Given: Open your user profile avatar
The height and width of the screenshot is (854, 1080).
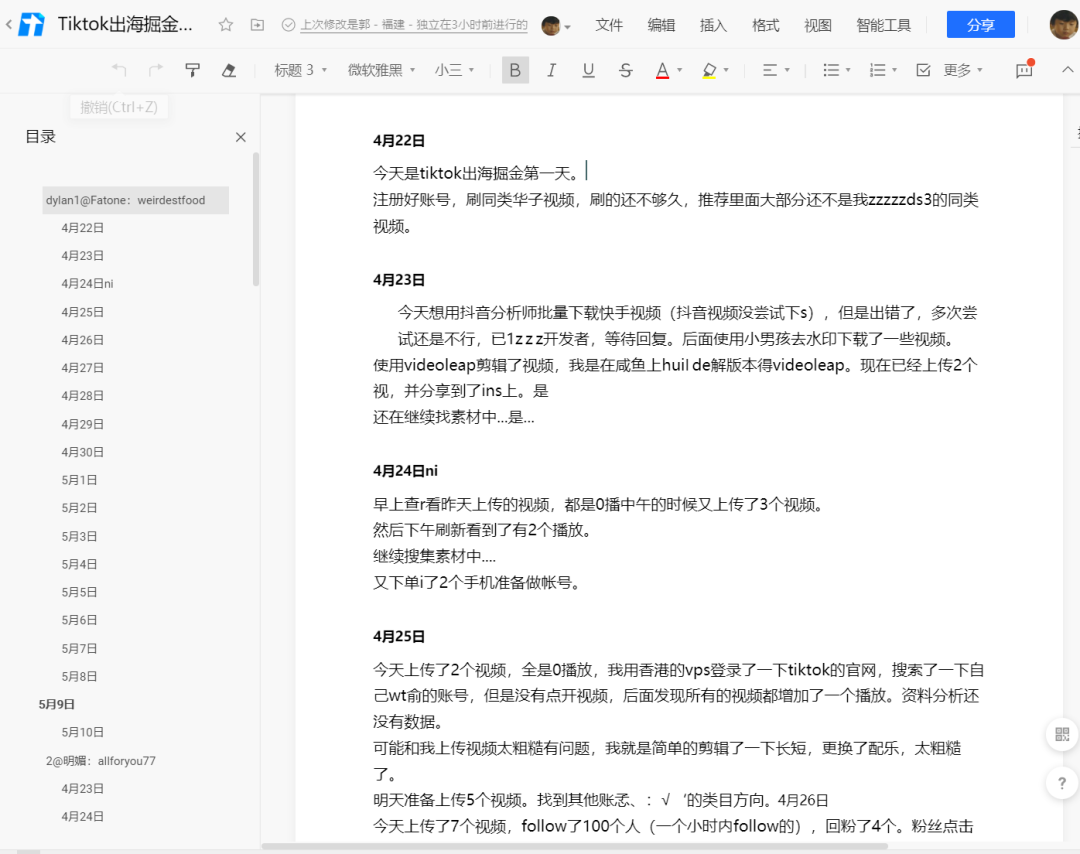Looking at the screenshot, I should [x=1064, y=25].
